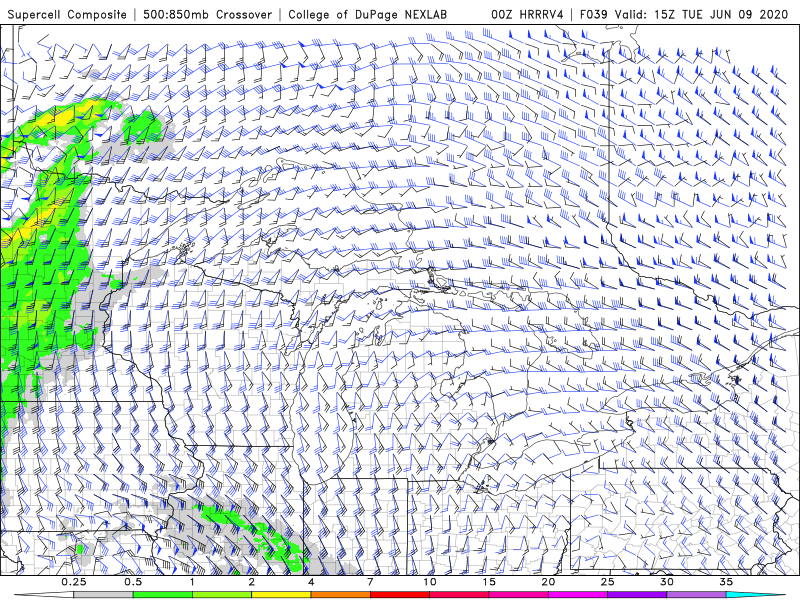Image resolution: width=800 pixels, height=600 pixels.
Task: Click the '00Z HRRRV4' model run label
Action: click(x=527, y=15)
